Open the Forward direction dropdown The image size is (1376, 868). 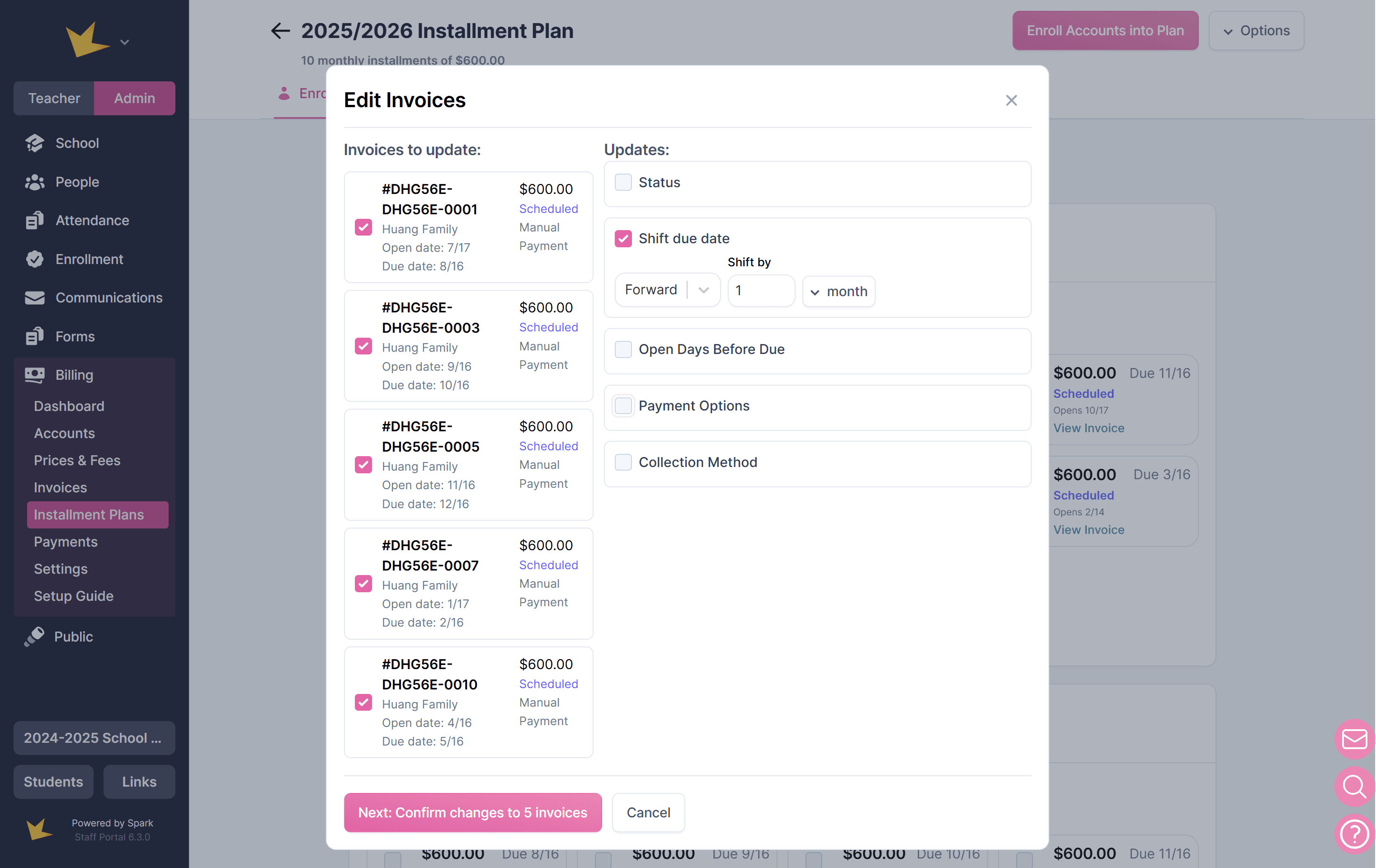(x=667, y=290)
